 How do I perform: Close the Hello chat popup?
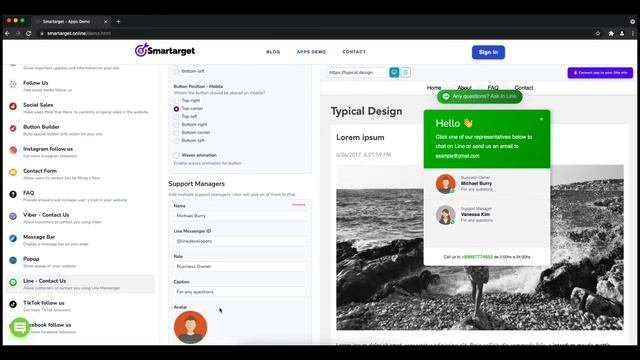tap(542, 119)
